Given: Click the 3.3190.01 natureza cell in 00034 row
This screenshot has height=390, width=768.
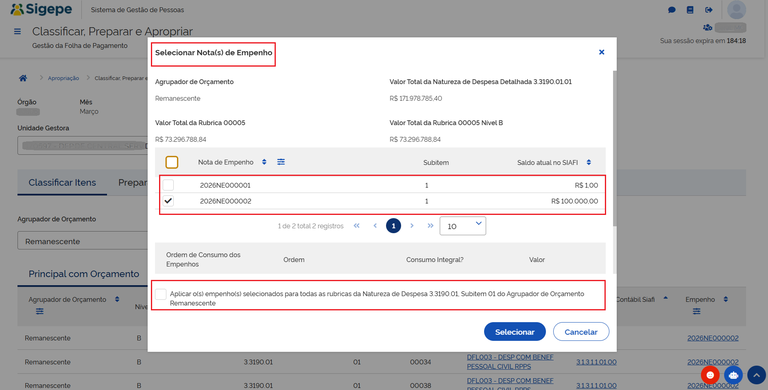Looking at the screenshot, I should [x=258, y=362].
